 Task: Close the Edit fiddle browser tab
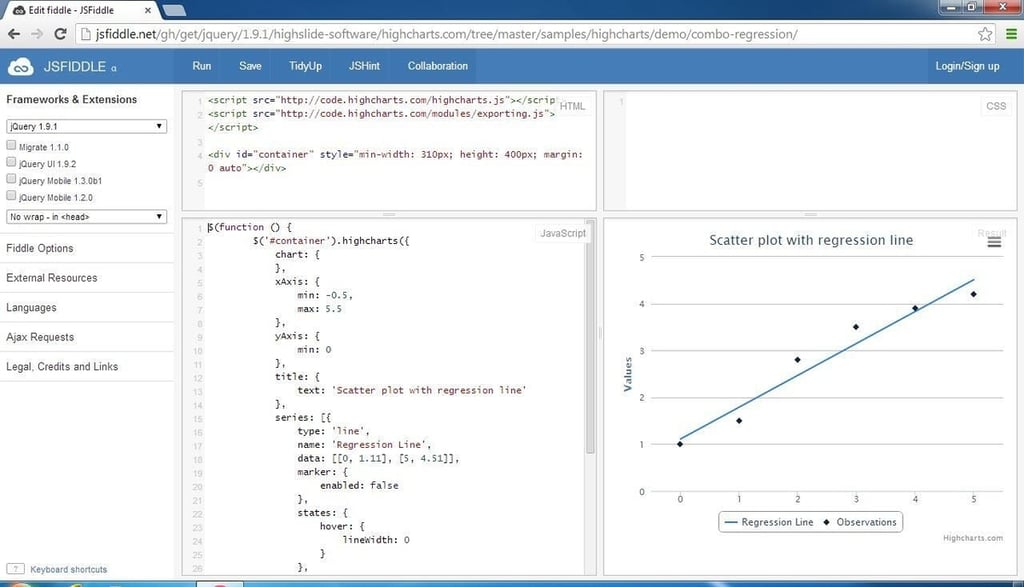[x=148, y=10]
